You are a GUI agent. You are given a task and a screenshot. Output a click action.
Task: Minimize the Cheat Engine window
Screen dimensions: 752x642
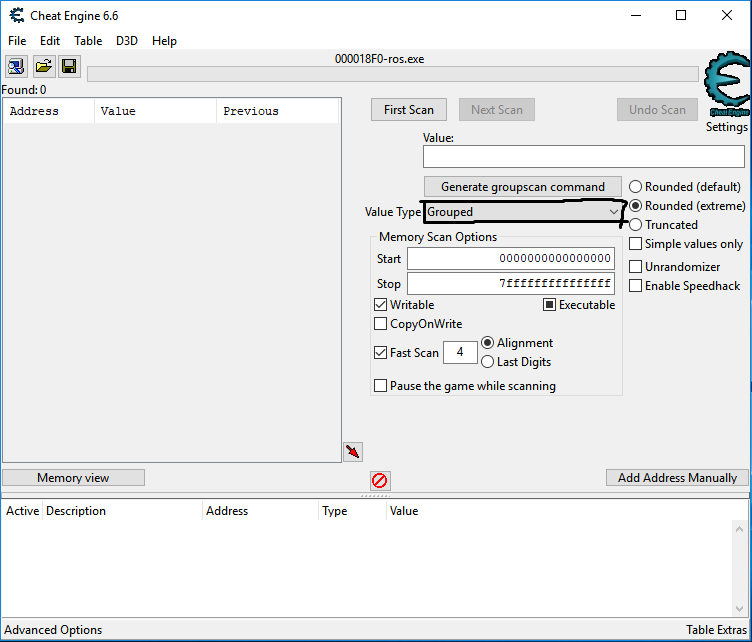pos(636,15)
